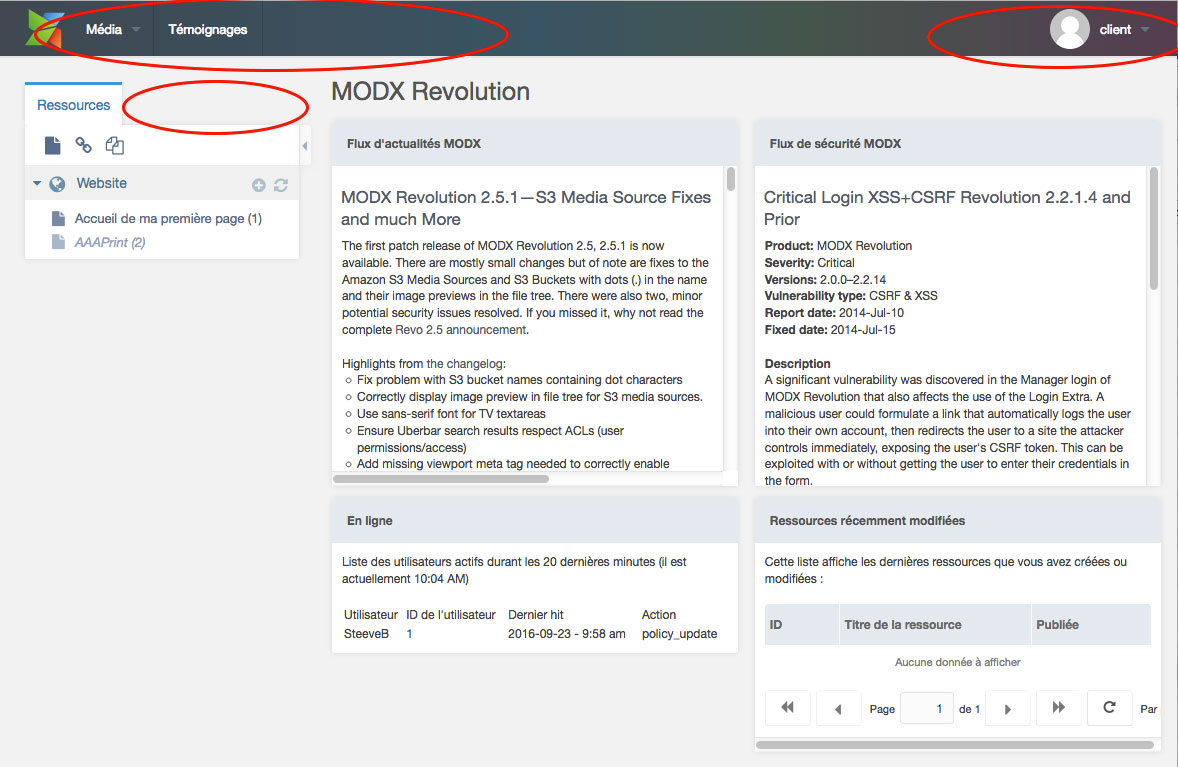Click vertical scrollbar in security feed
The image size is (1178, 767).
pos(1154,228)
